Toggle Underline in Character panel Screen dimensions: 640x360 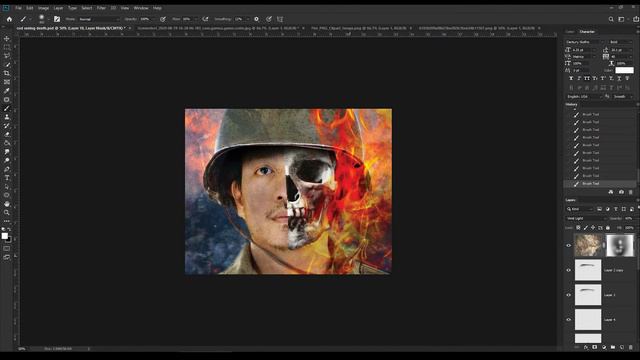click(619, 78)
